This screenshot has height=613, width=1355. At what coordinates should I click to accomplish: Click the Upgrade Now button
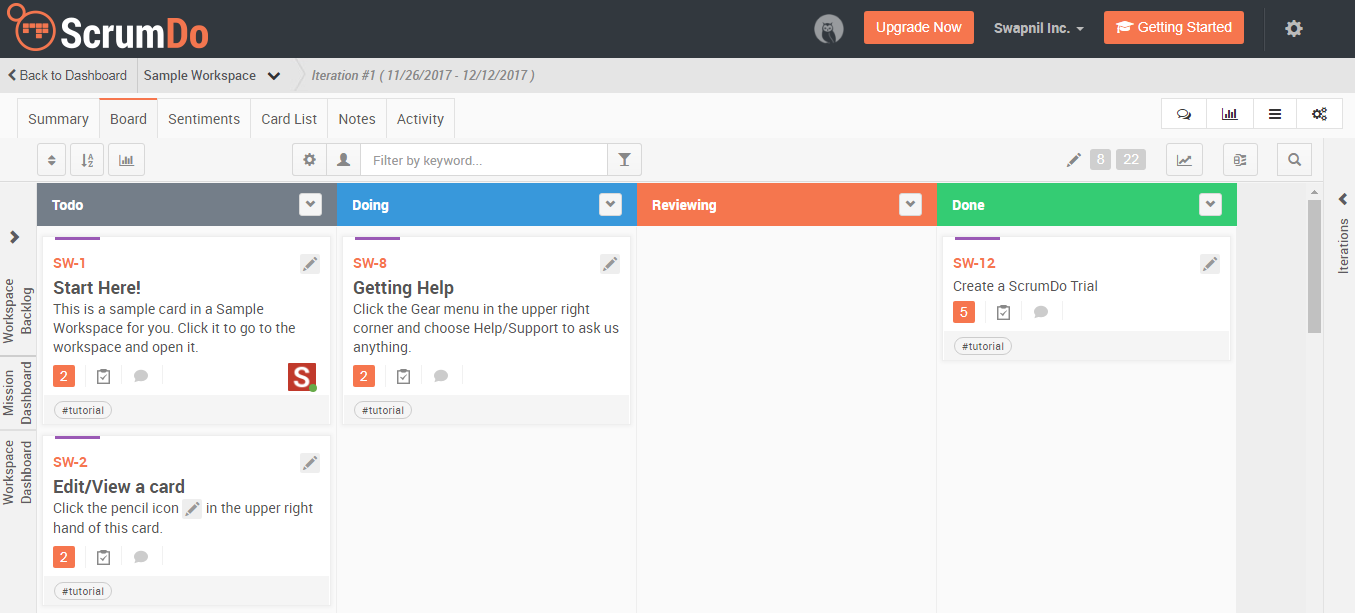[x=918, y=27]
